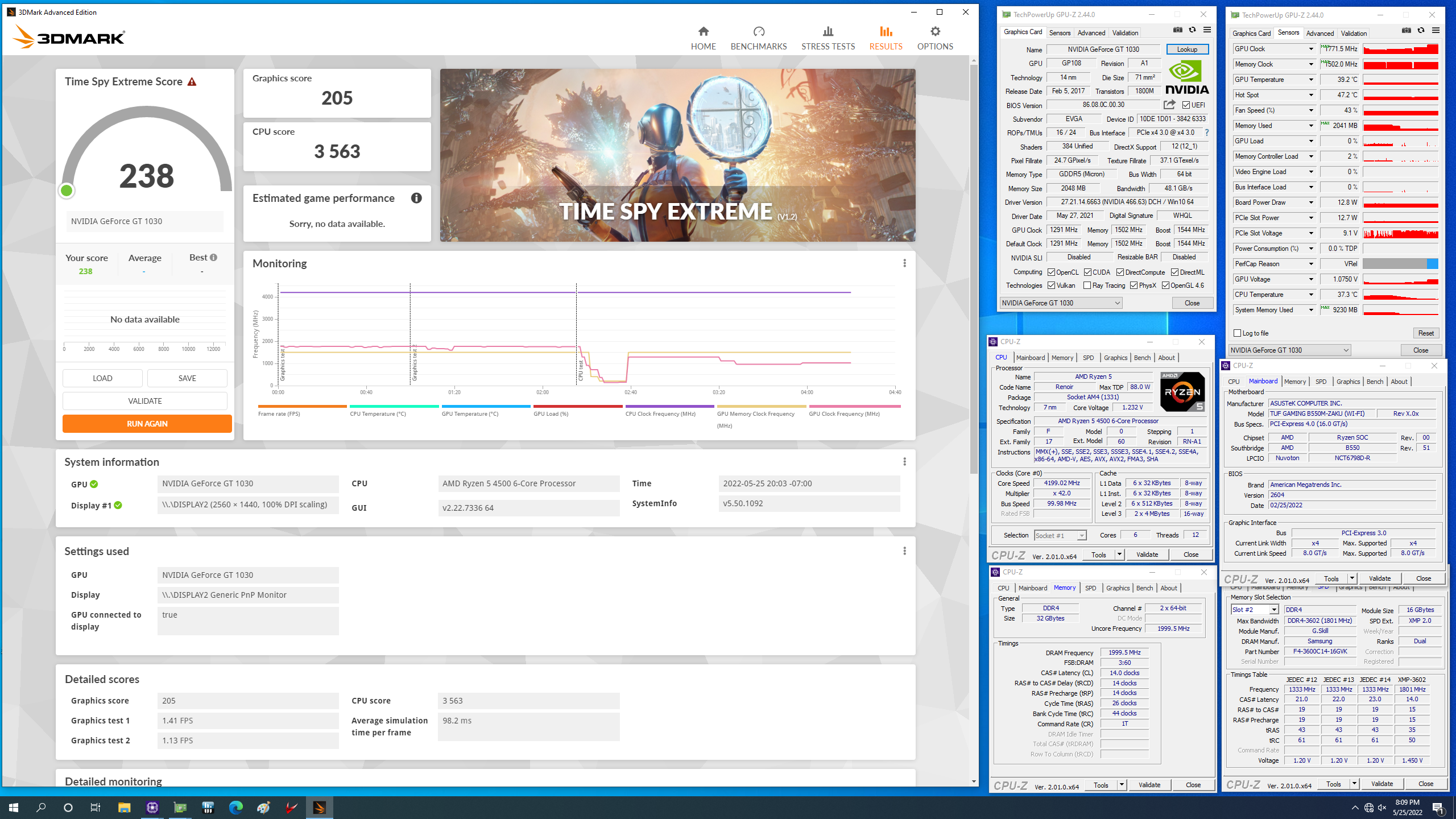The width and height of the screenshot is (1456, 819).
Task: Click Best score info icon
Action: coord(214,258)
